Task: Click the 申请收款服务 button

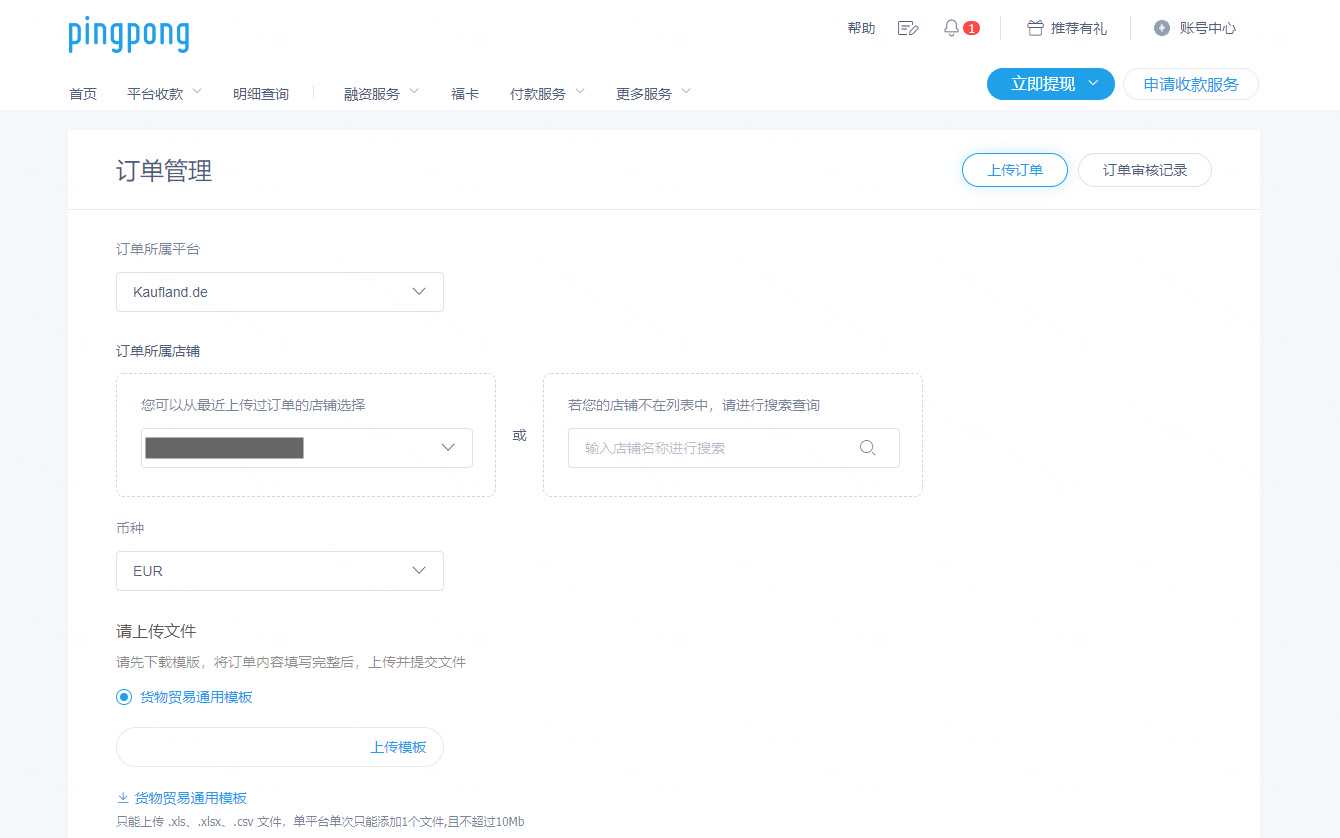Action: click(x=1191, y=84)
